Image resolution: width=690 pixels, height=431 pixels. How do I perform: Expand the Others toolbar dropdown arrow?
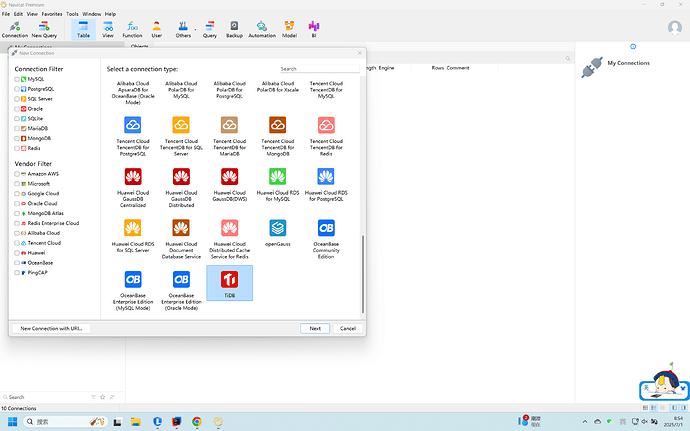click(195, 29)
